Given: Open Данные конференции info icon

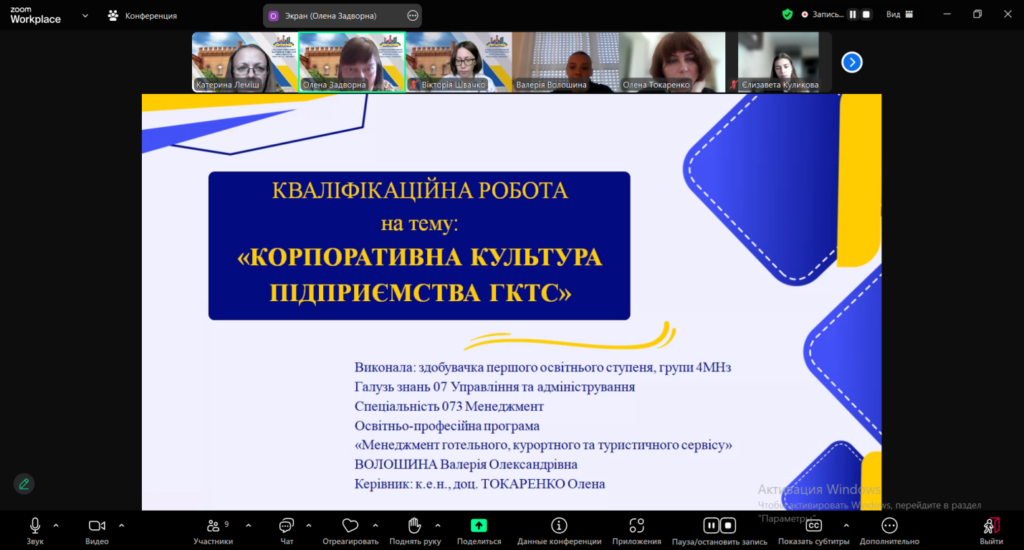Looking at the screenshot, I should point(559,530).
